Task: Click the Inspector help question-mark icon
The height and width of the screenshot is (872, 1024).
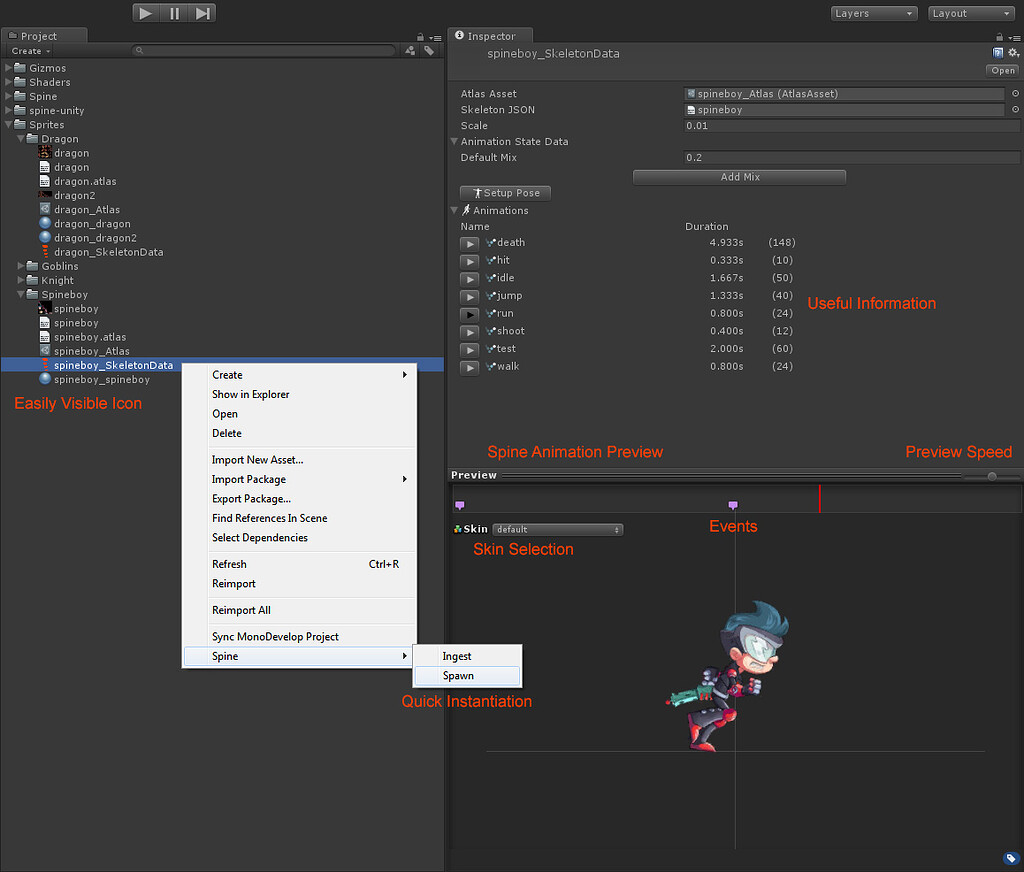Action: point(999,52)
